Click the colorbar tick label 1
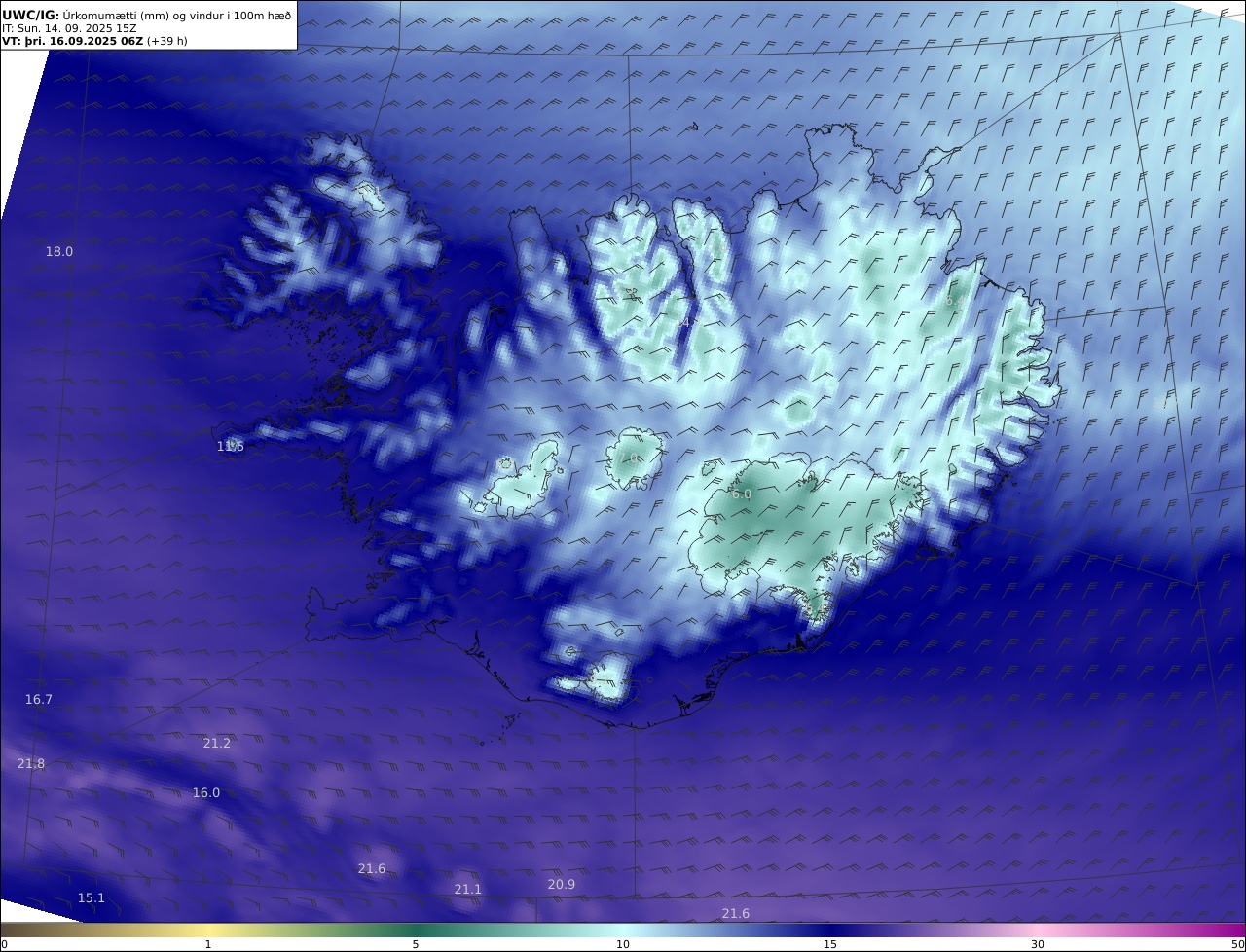The image size is (1246, 952). 208,944
